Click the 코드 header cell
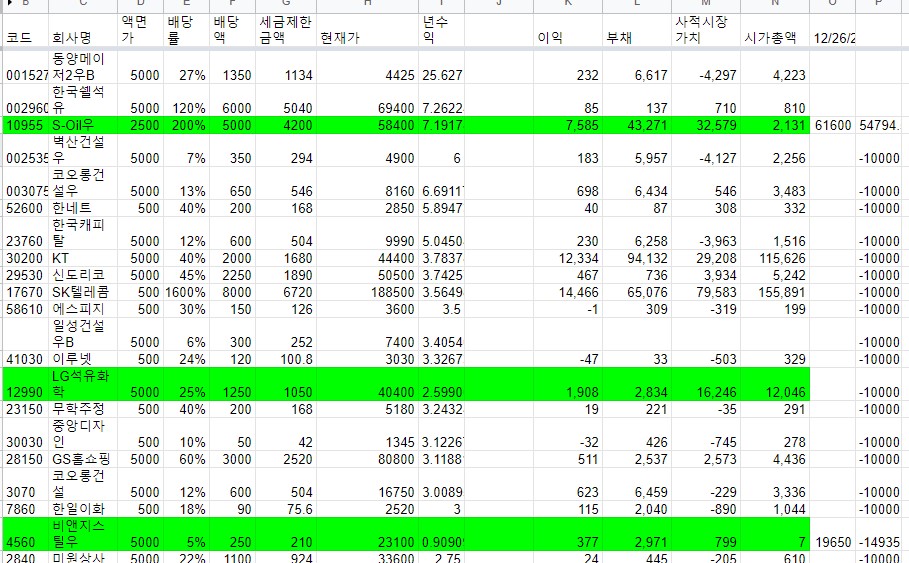This screenshot has width=909, height=563. [x=26, y=30]
